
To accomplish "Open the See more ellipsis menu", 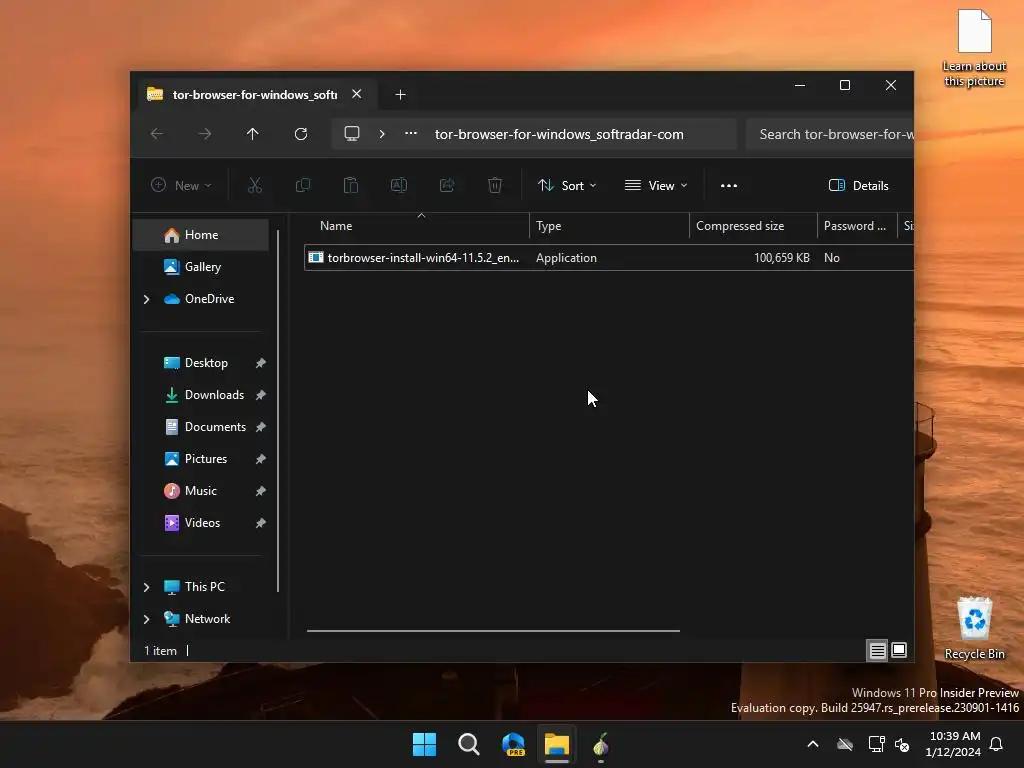I will 729,185.
